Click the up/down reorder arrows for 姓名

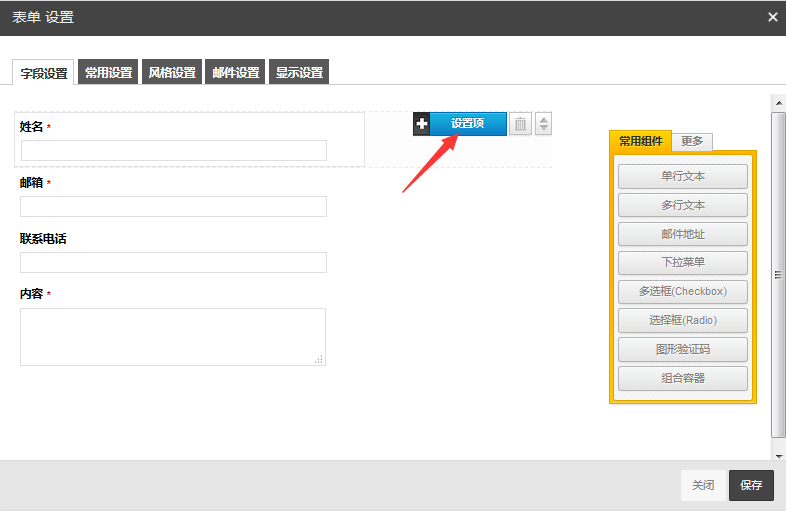point(543,124)
